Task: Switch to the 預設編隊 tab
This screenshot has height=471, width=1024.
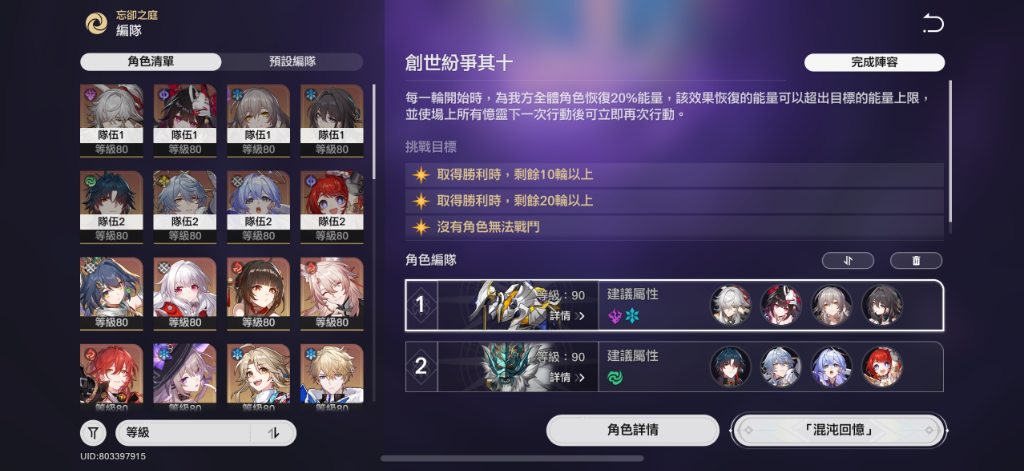Action: [x=292, y=62]
